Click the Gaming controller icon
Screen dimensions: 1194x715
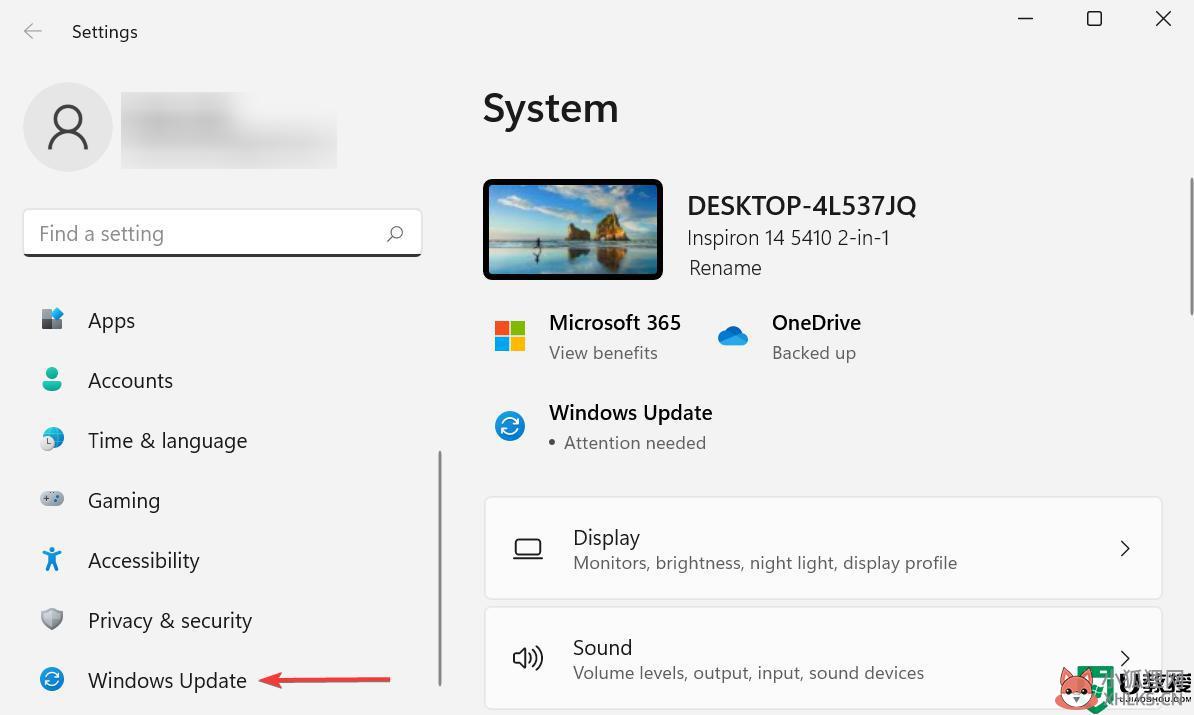click(x=52, y=500)
